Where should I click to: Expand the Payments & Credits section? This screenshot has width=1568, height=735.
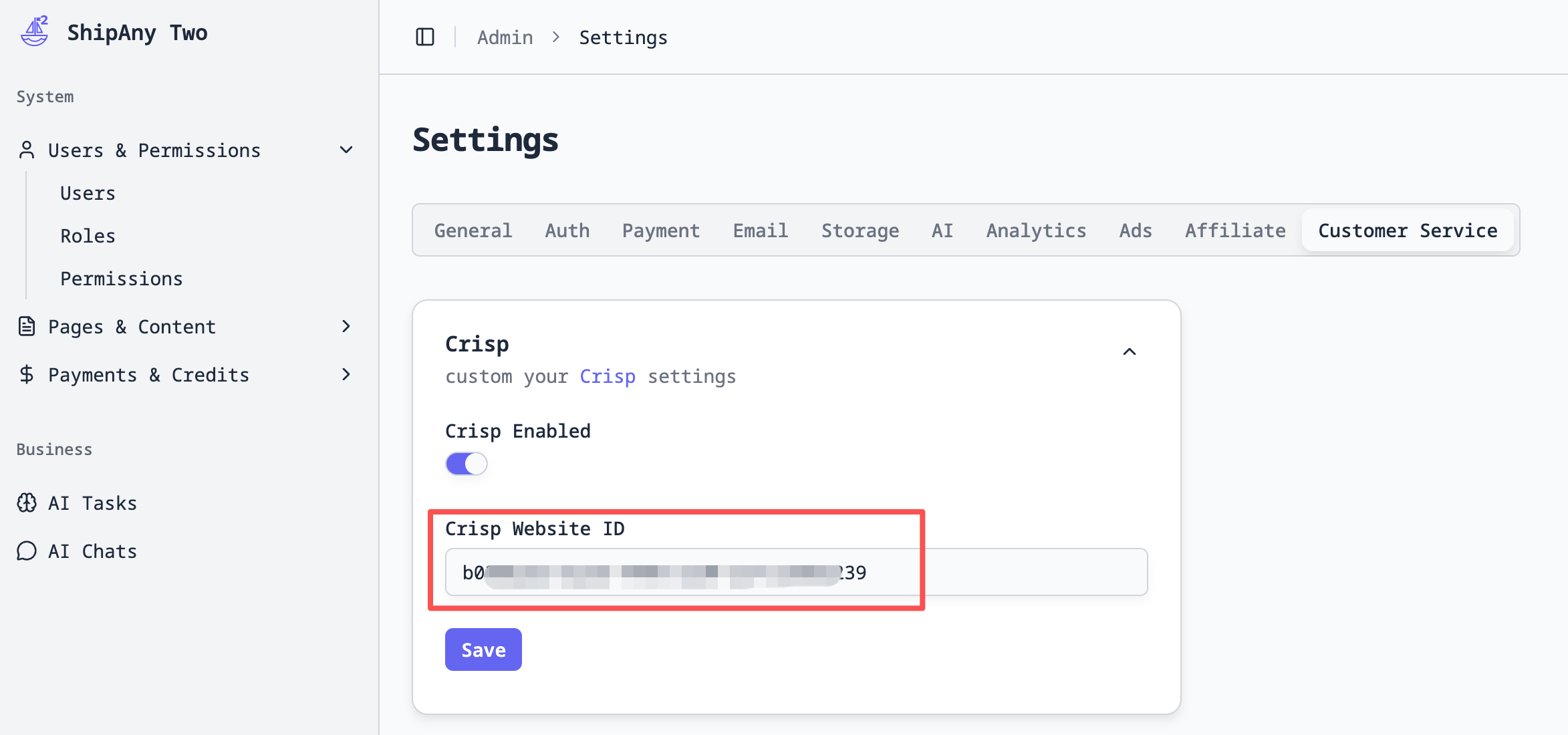click(346, 375)
